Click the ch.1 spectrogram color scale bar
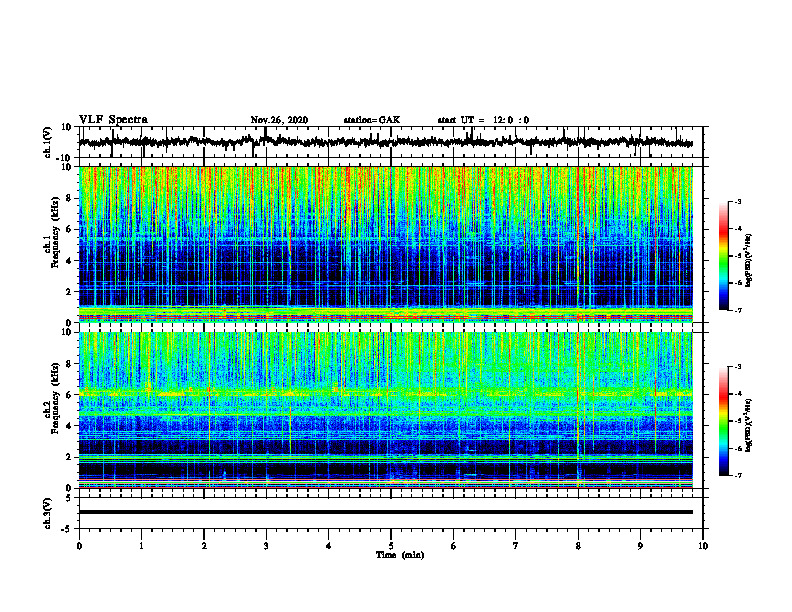This screenshot has height=612, width=792. [x=724, y=256]
